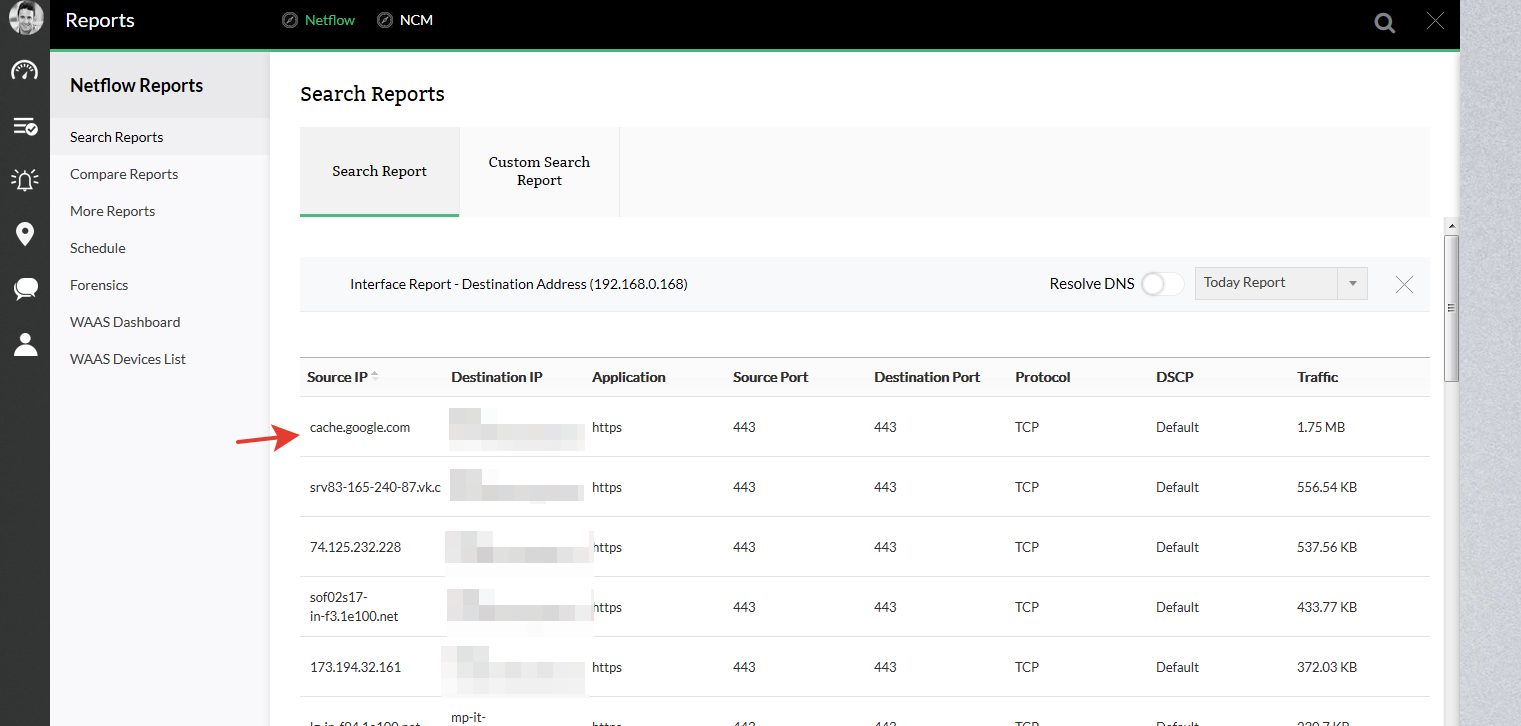Click the compass icon beside Netflow

click(290, 20)
